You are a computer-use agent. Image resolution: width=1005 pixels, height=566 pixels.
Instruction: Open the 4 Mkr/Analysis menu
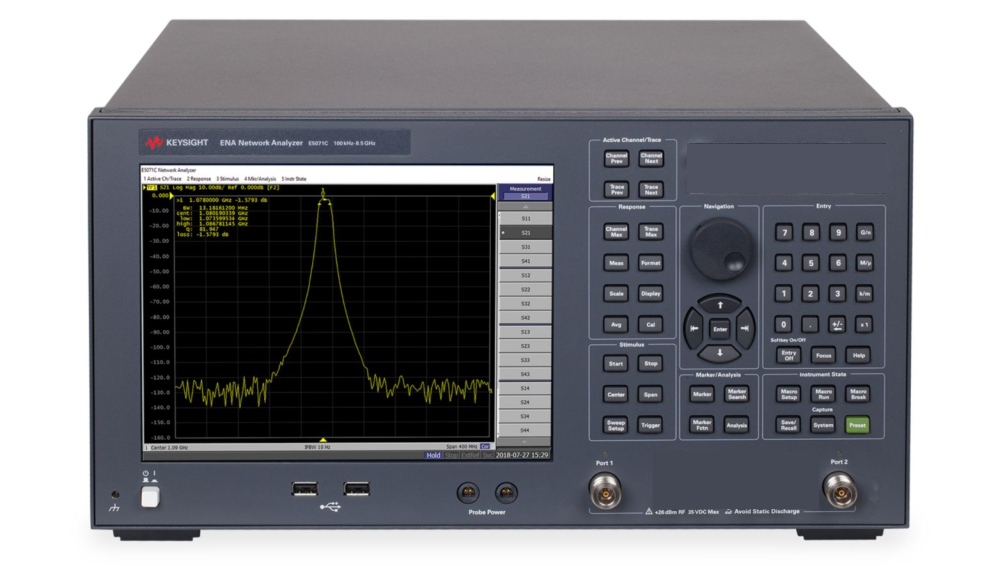[260, 179]
